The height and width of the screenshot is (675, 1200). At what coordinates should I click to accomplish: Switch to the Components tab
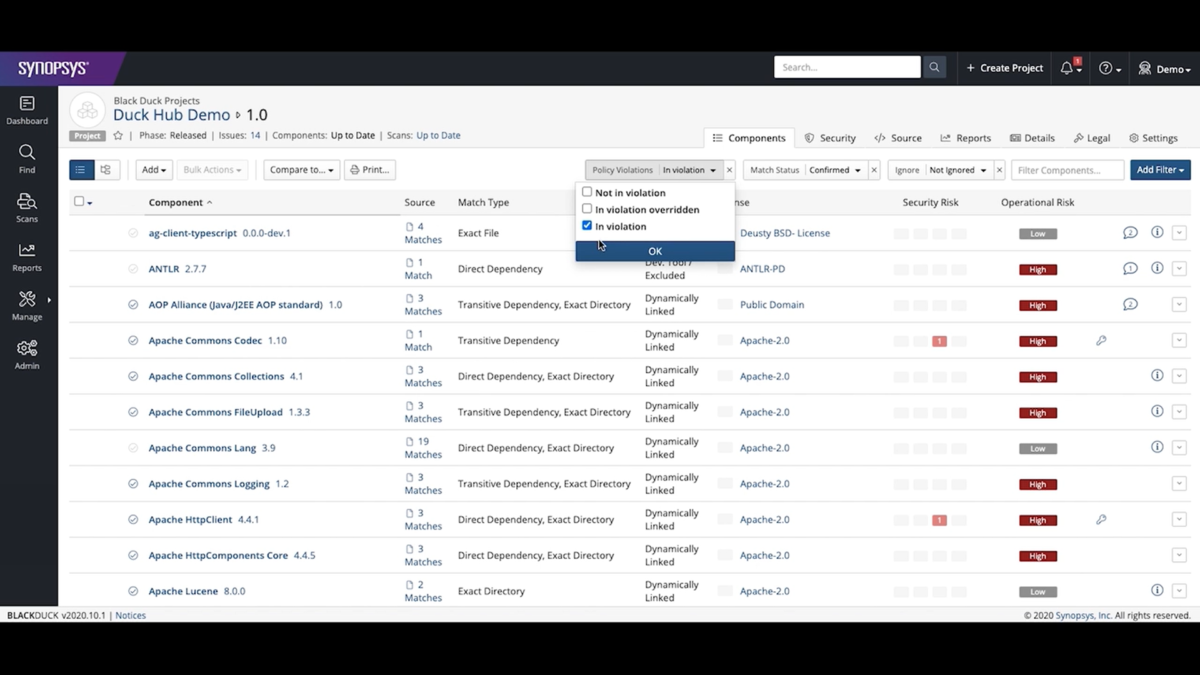point(748,138)
